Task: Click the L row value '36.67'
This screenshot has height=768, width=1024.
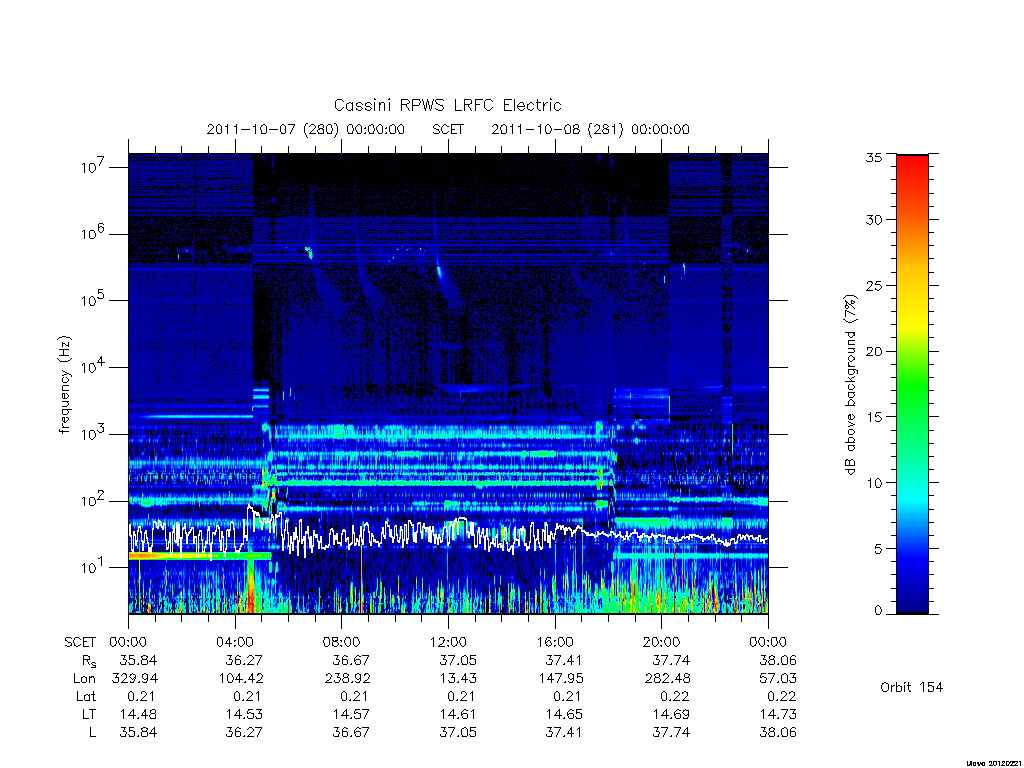Action: click(x=351, y=733)
